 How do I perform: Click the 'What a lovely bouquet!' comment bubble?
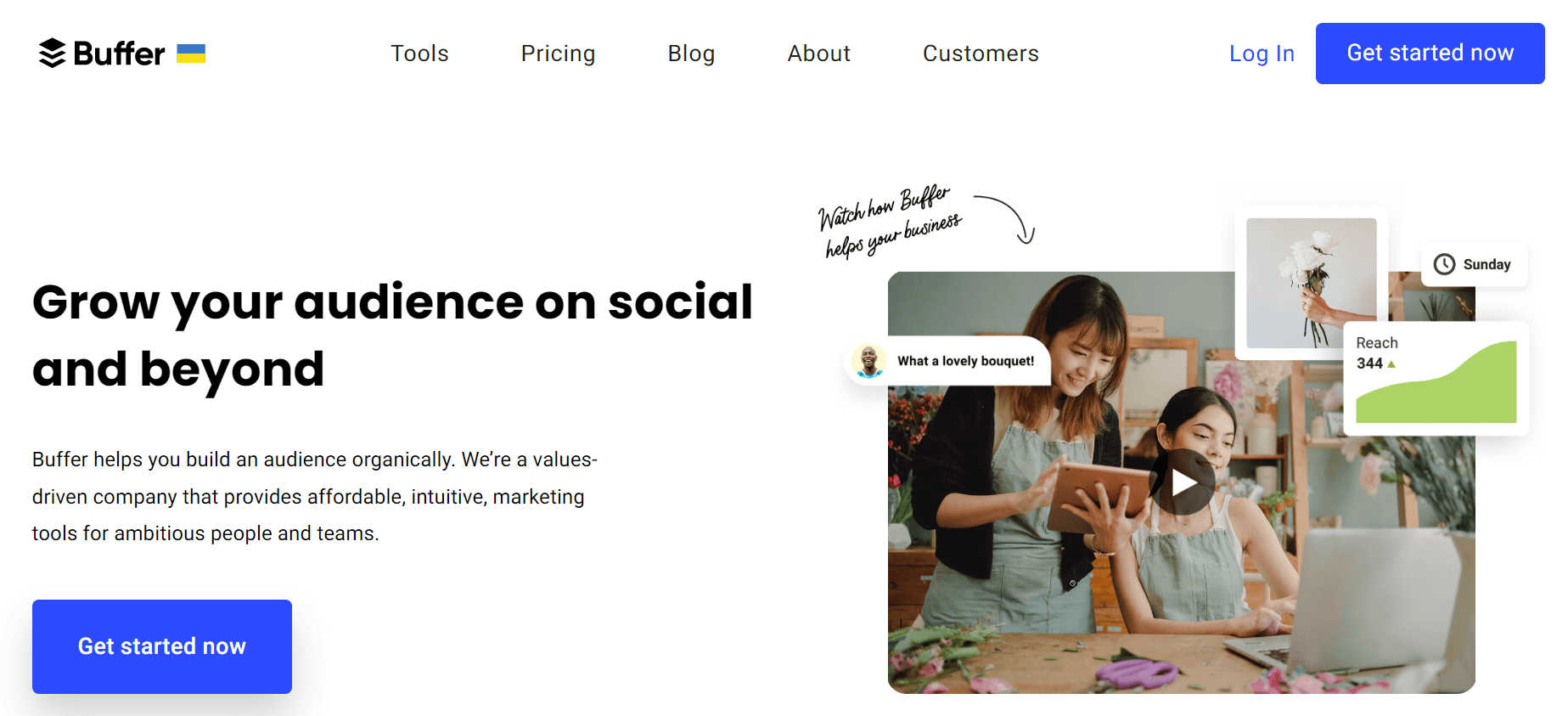point(965,361)
